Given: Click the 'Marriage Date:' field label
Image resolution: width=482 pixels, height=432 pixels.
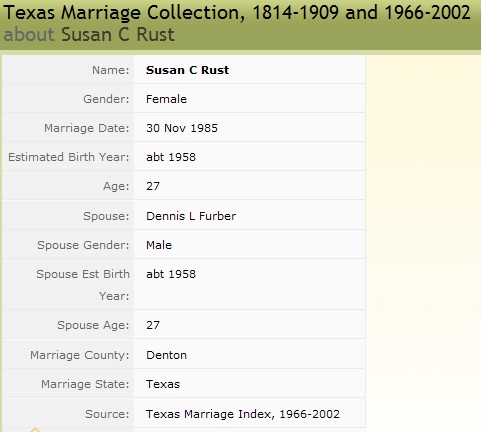Looking at the screenshot, I should (x=87, y=128).
